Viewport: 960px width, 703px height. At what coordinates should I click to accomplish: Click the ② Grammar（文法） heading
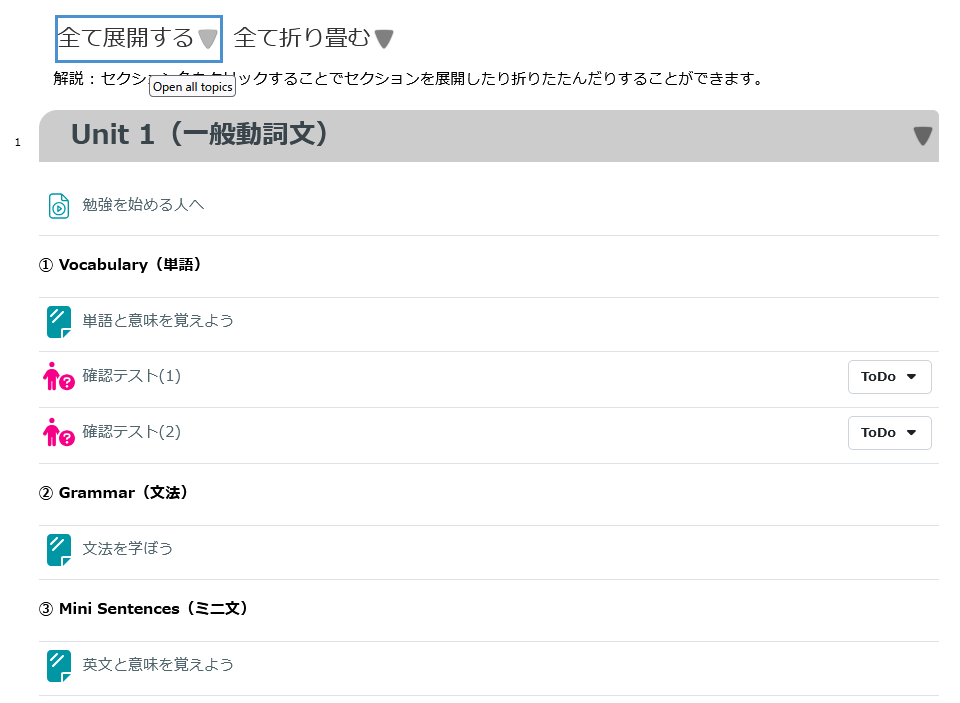coord(113,493)
